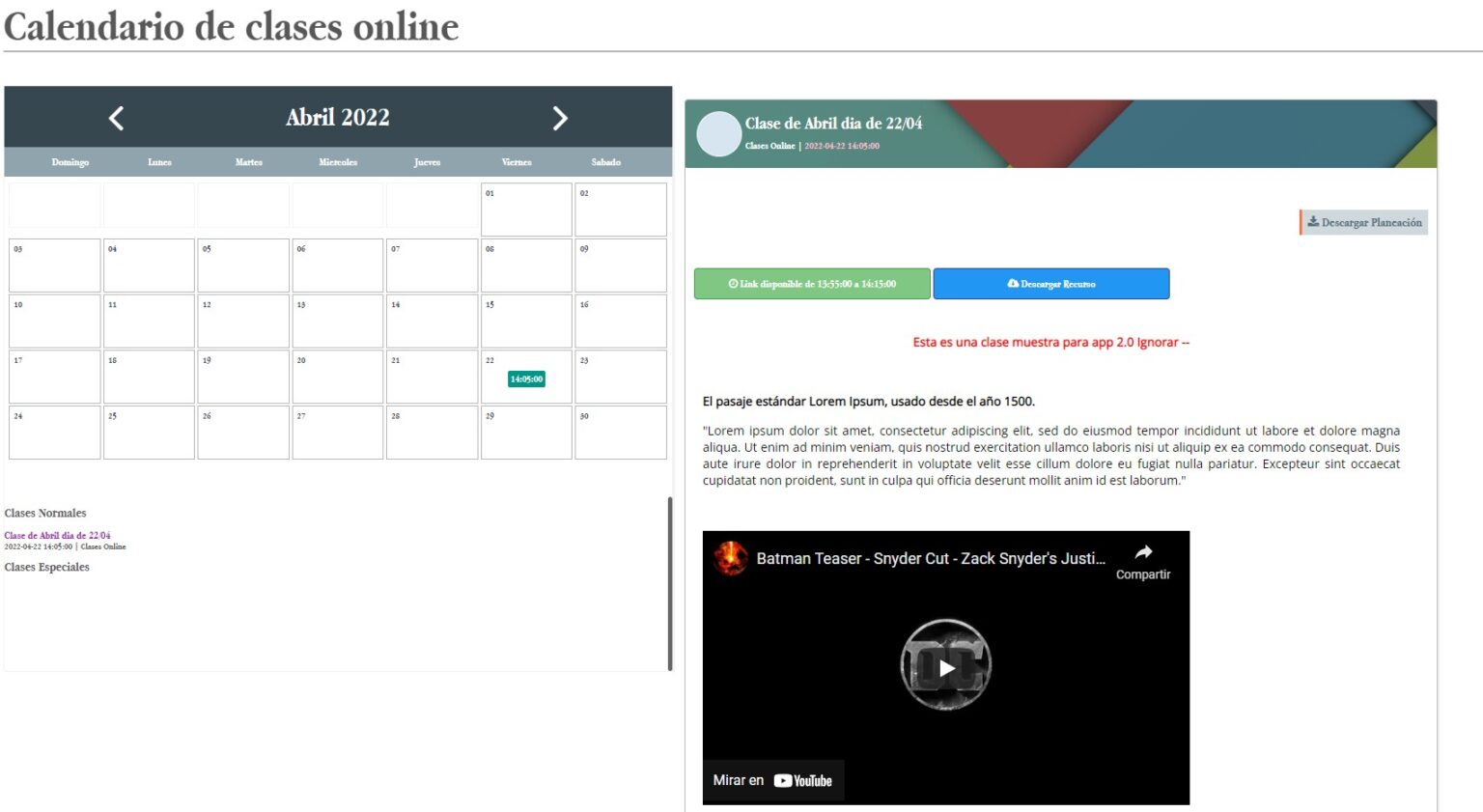
Task: Advance to May using the right chevron
Action: pos(560,117)
